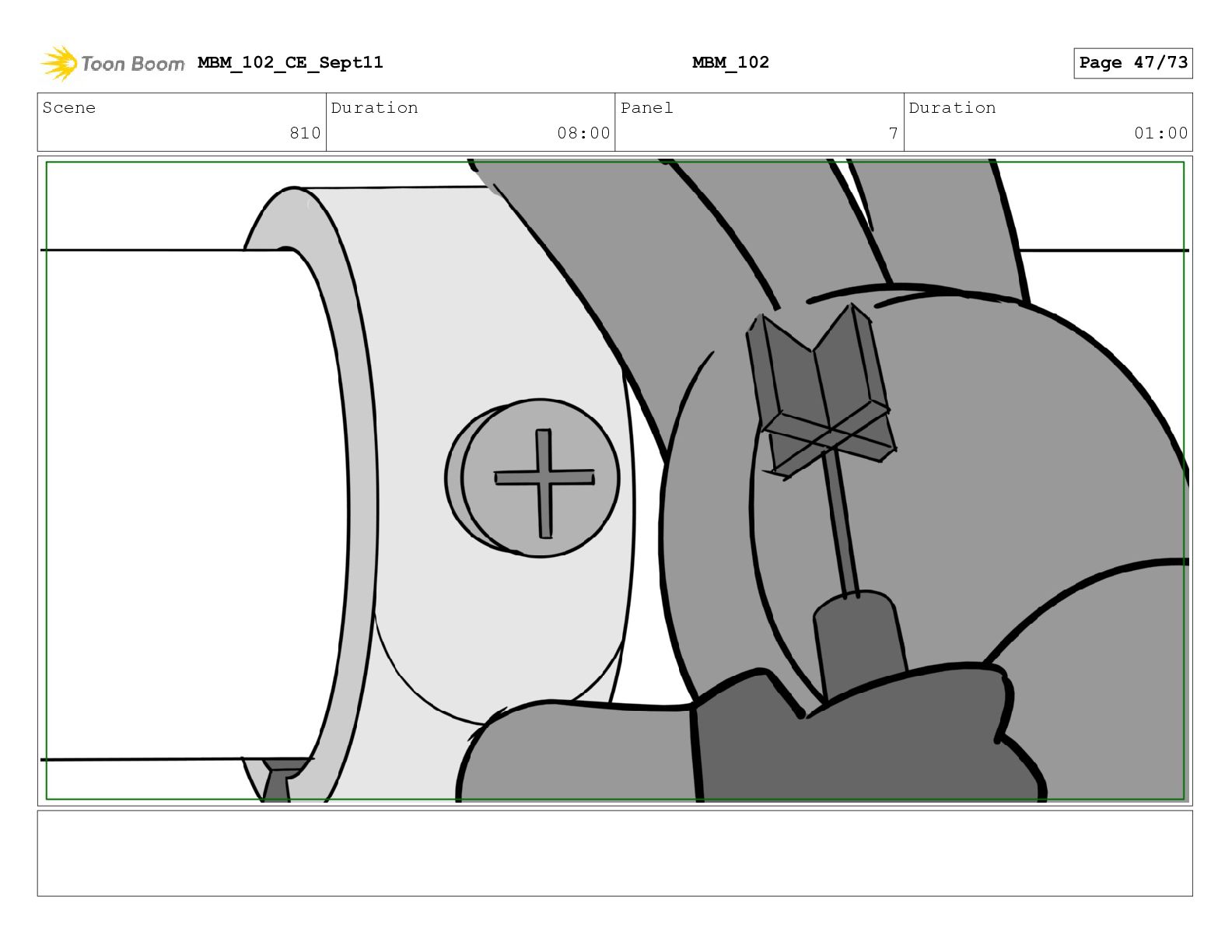Select panel duration value 01:00

[1160, 133]
